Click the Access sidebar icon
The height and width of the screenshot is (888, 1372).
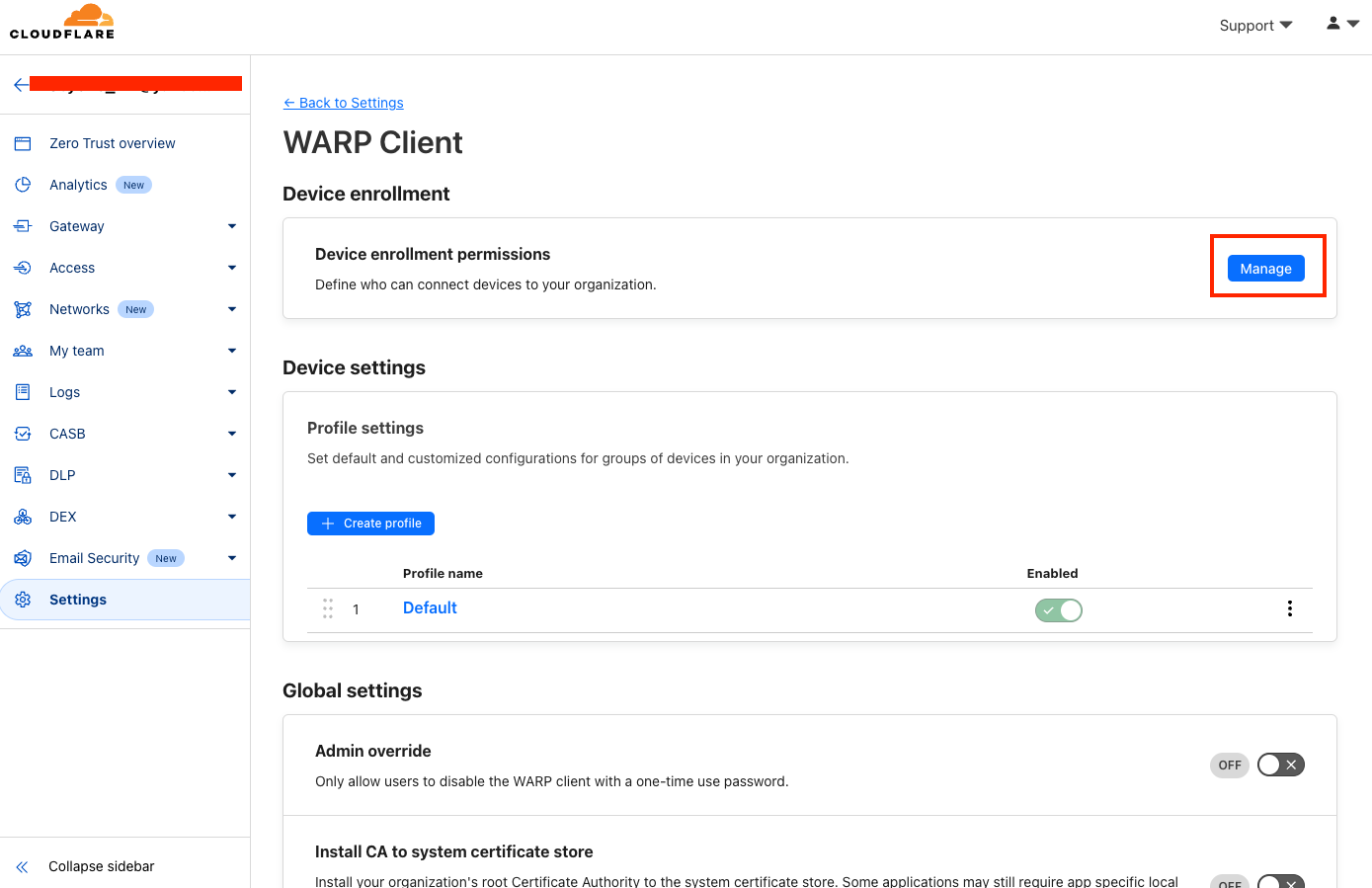pos(22,267)
